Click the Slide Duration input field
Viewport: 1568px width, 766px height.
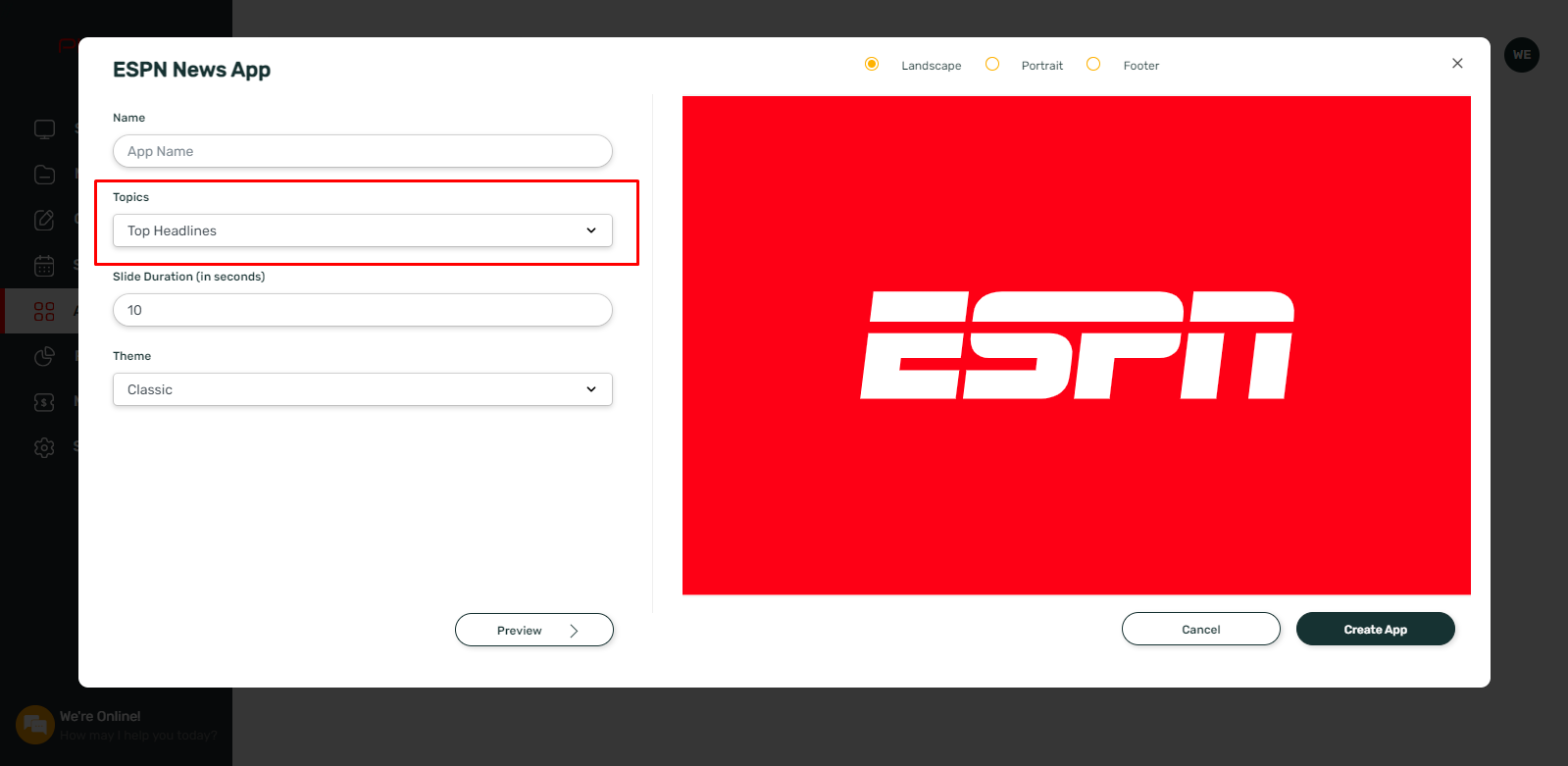(363, 310)
